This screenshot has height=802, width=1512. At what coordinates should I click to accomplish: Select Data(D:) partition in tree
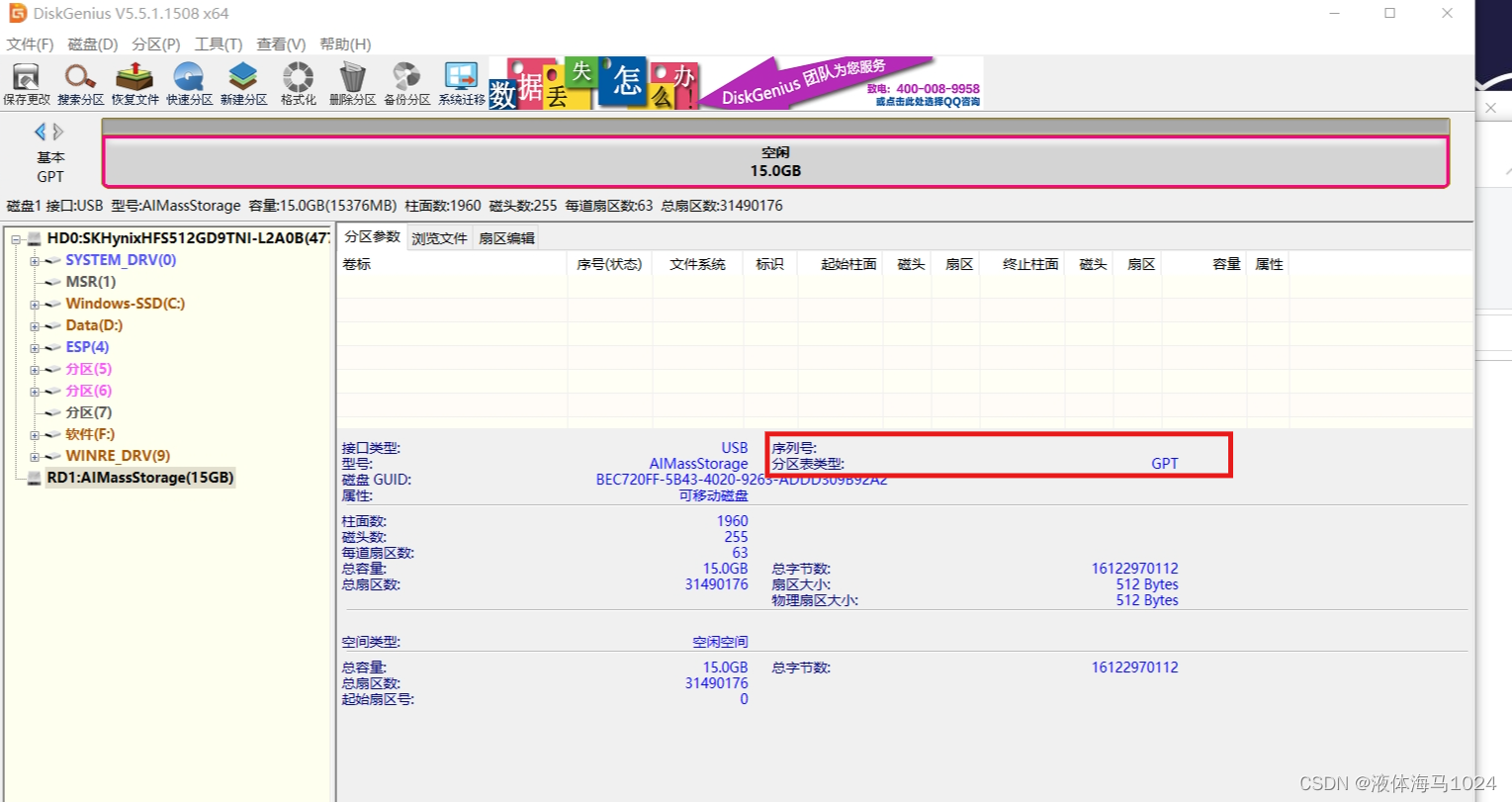click(94, 325)
